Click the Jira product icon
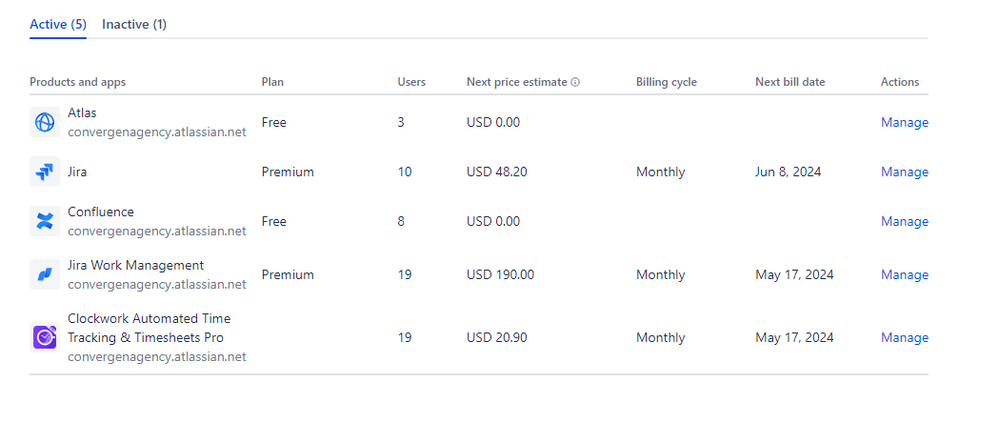 pos(45,172)
